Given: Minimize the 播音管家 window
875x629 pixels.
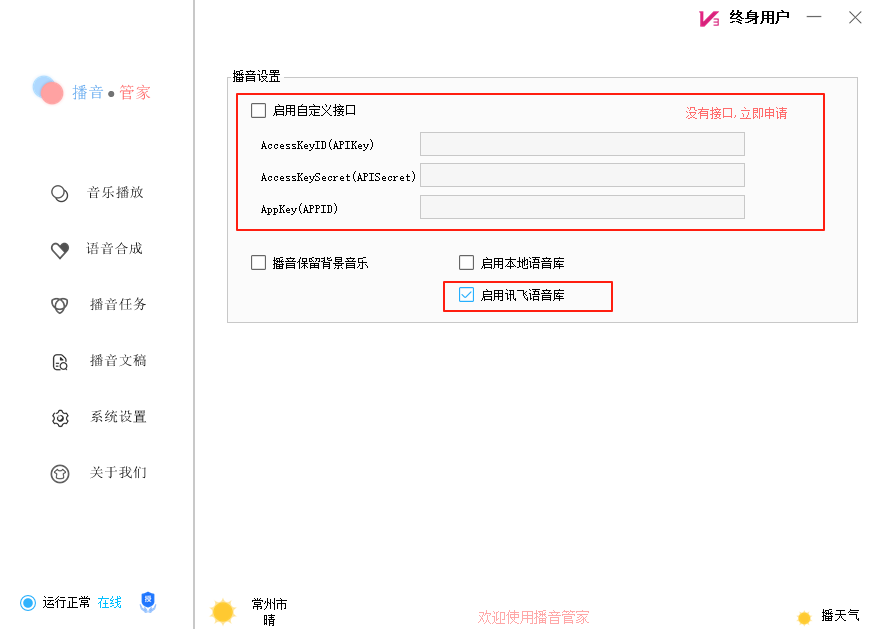Looking at the screenshot, I should click(x=814, y=17).
